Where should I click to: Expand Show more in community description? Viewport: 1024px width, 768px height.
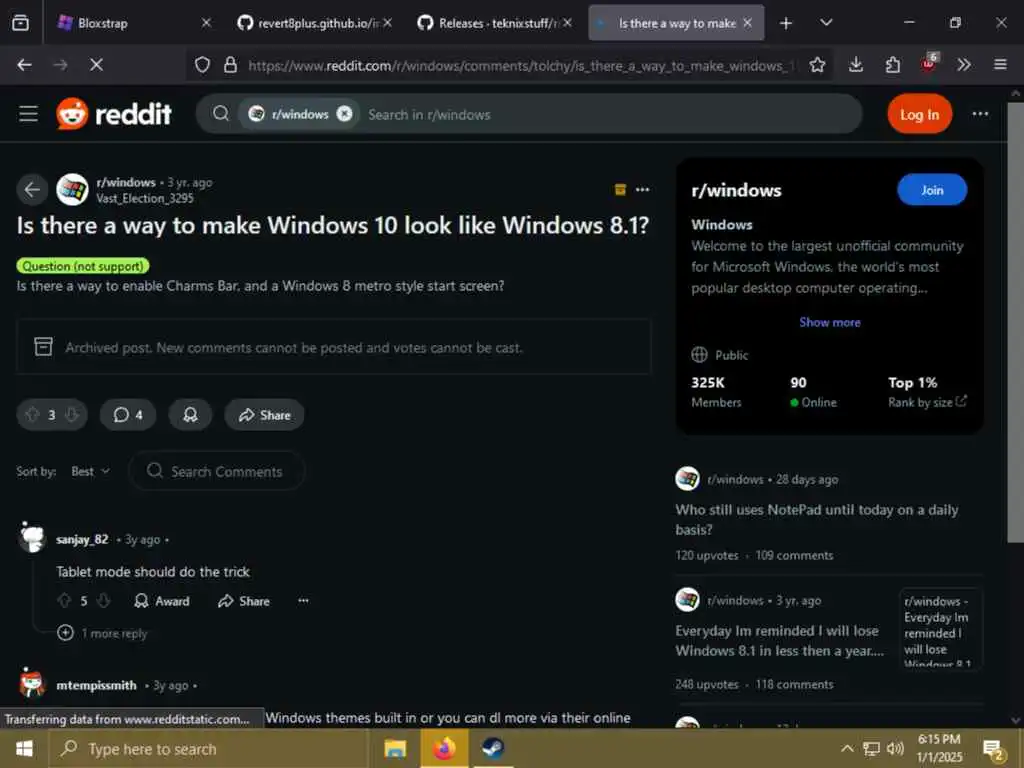[x=829, y=322]
